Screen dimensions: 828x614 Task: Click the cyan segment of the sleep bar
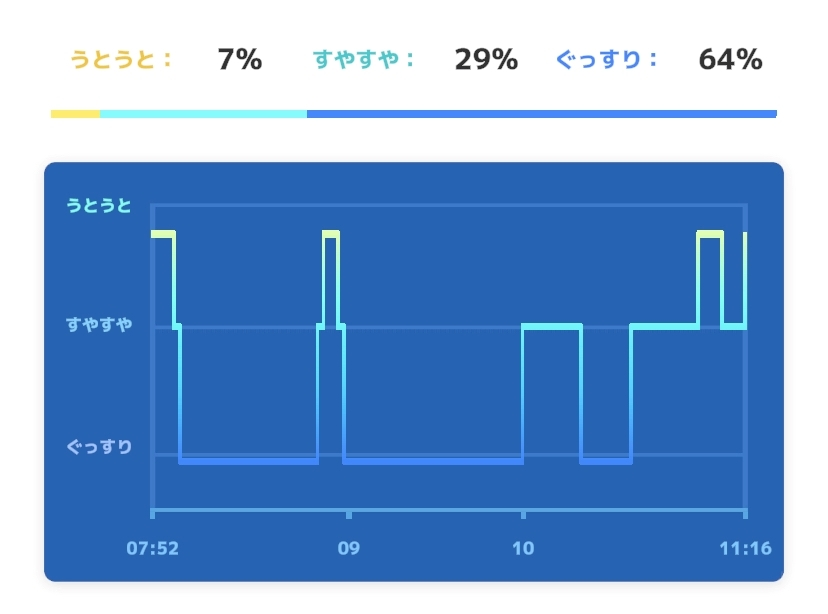[x=203, y=114]
